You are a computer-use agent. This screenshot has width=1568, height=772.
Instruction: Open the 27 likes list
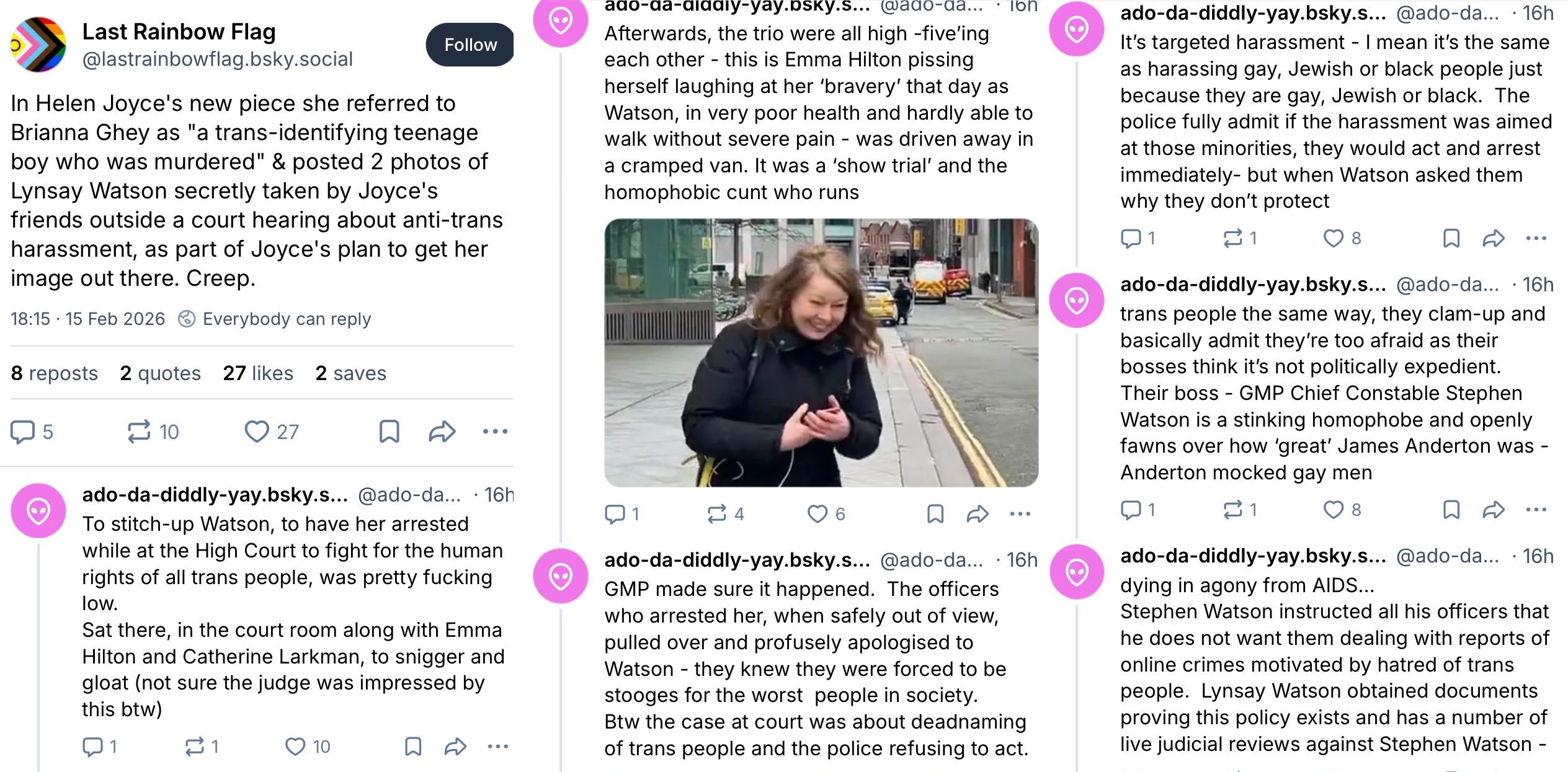coord(258,373)
